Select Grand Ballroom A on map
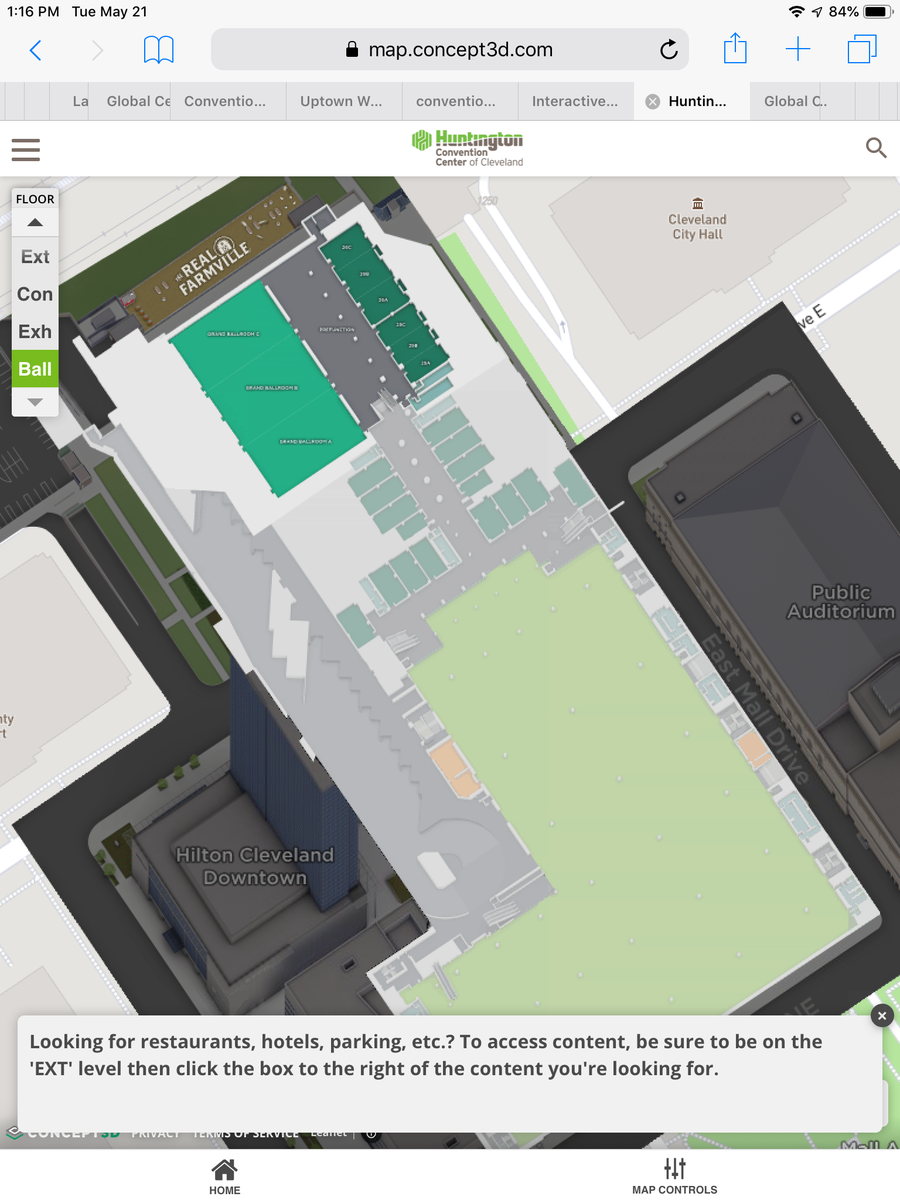 coord(305,441)
